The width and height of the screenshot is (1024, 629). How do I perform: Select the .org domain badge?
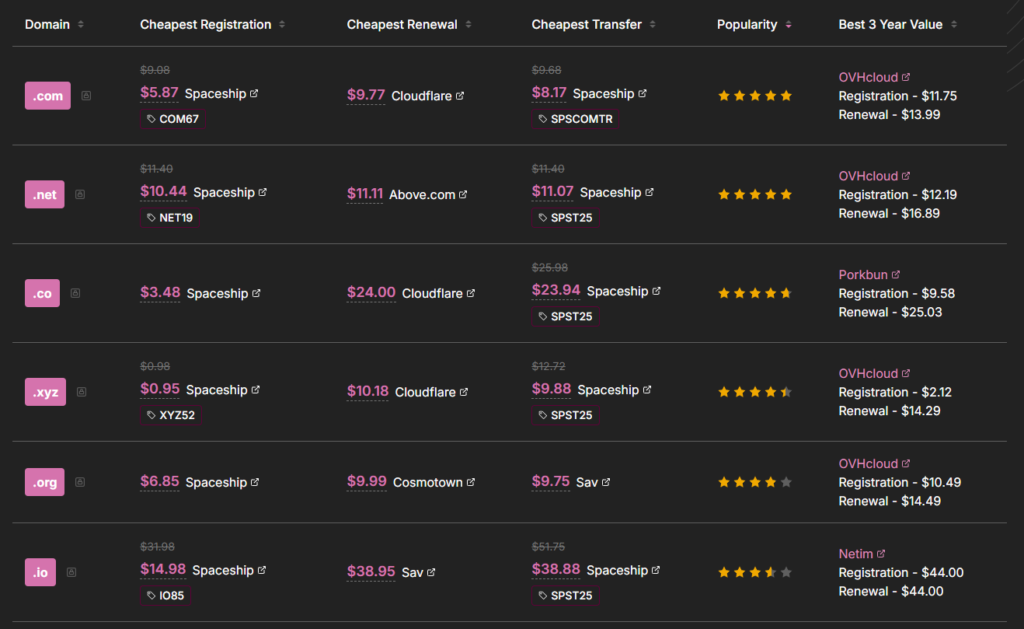pyautogui.click(x=44, y=482)
